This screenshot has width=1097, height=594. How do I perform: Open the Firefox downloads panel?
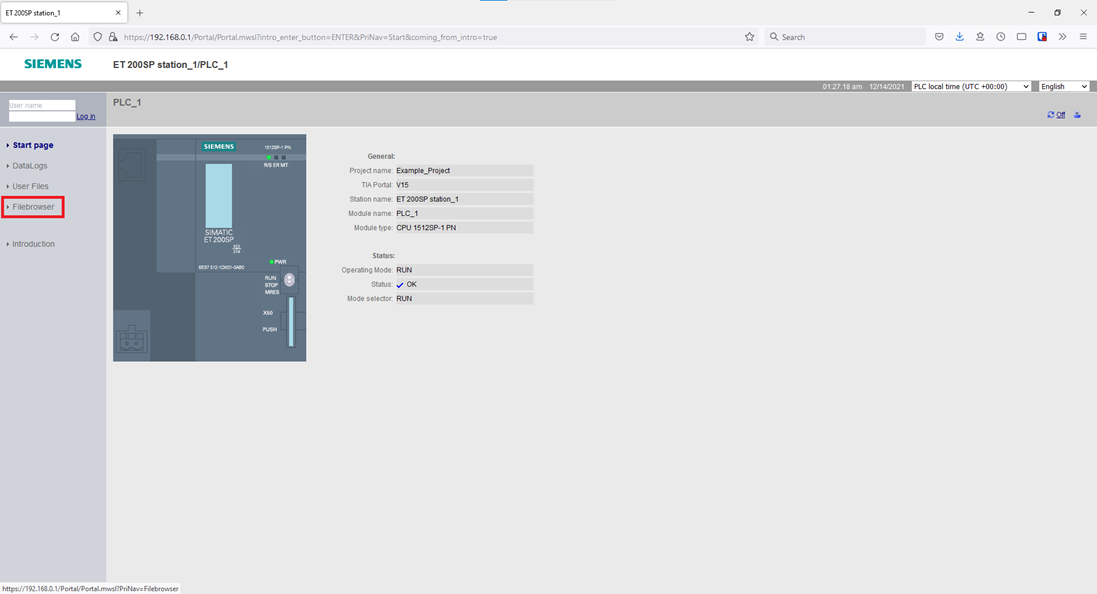pos(959,37)
